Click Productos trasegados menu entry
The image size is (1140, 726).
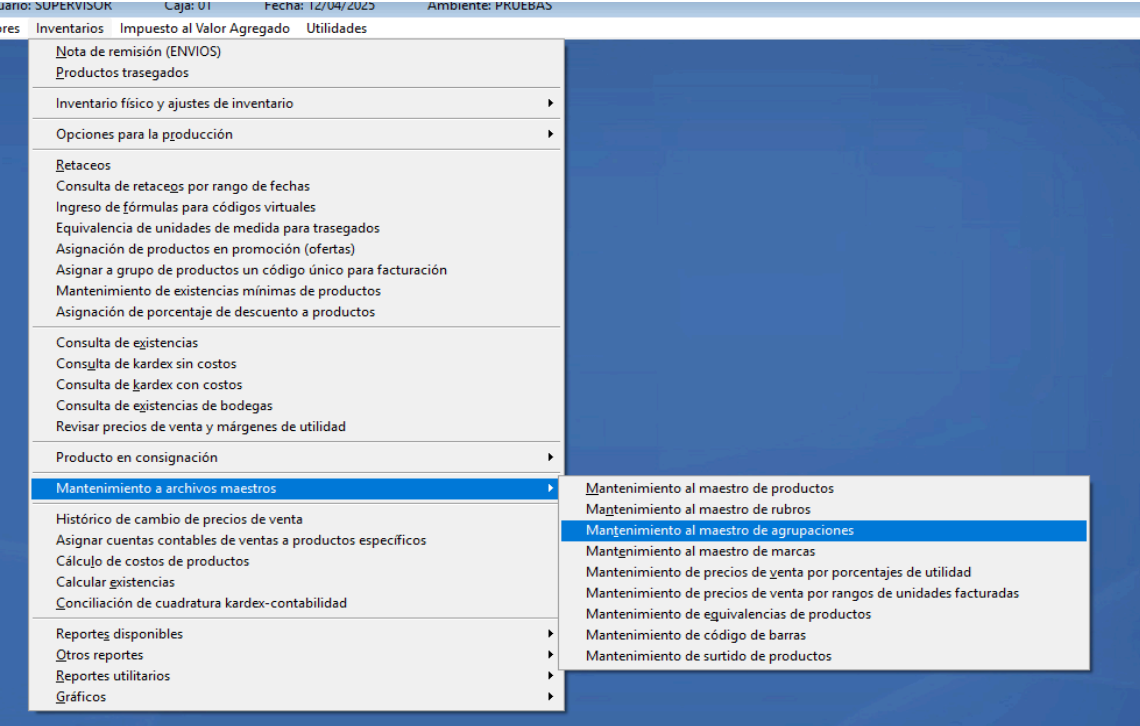122,72
